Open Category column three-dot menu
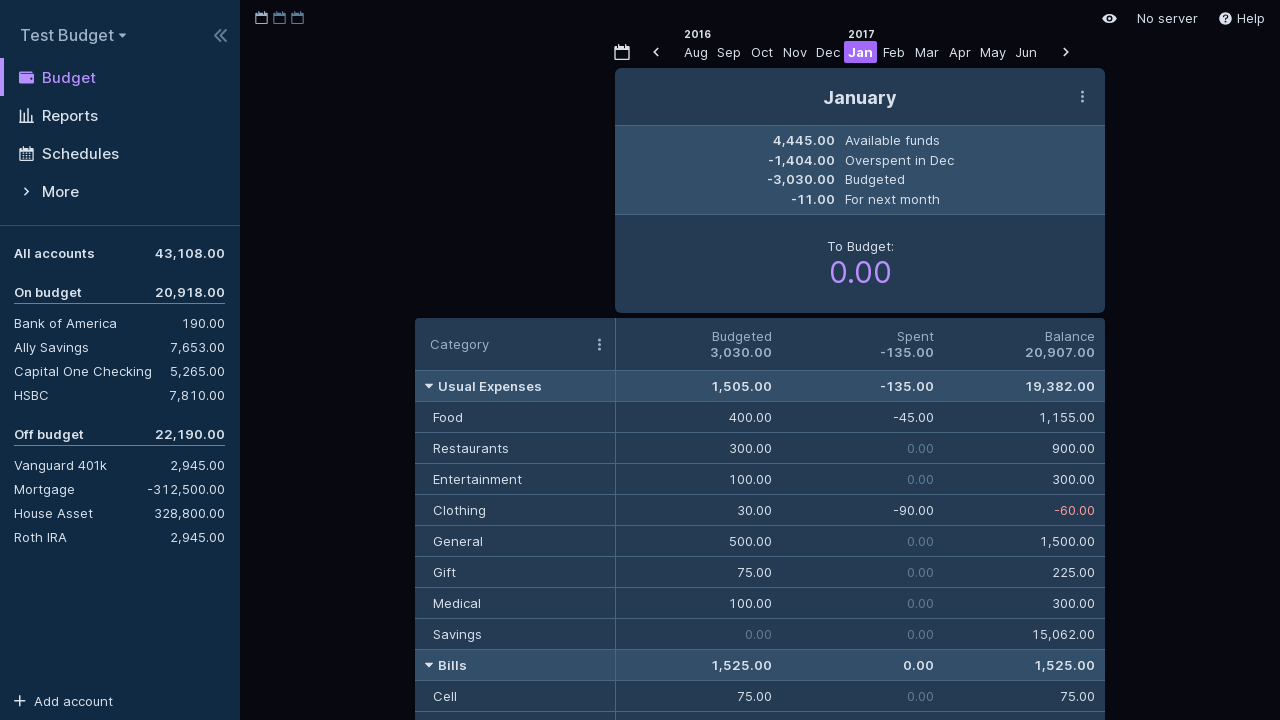 (599, 345)
